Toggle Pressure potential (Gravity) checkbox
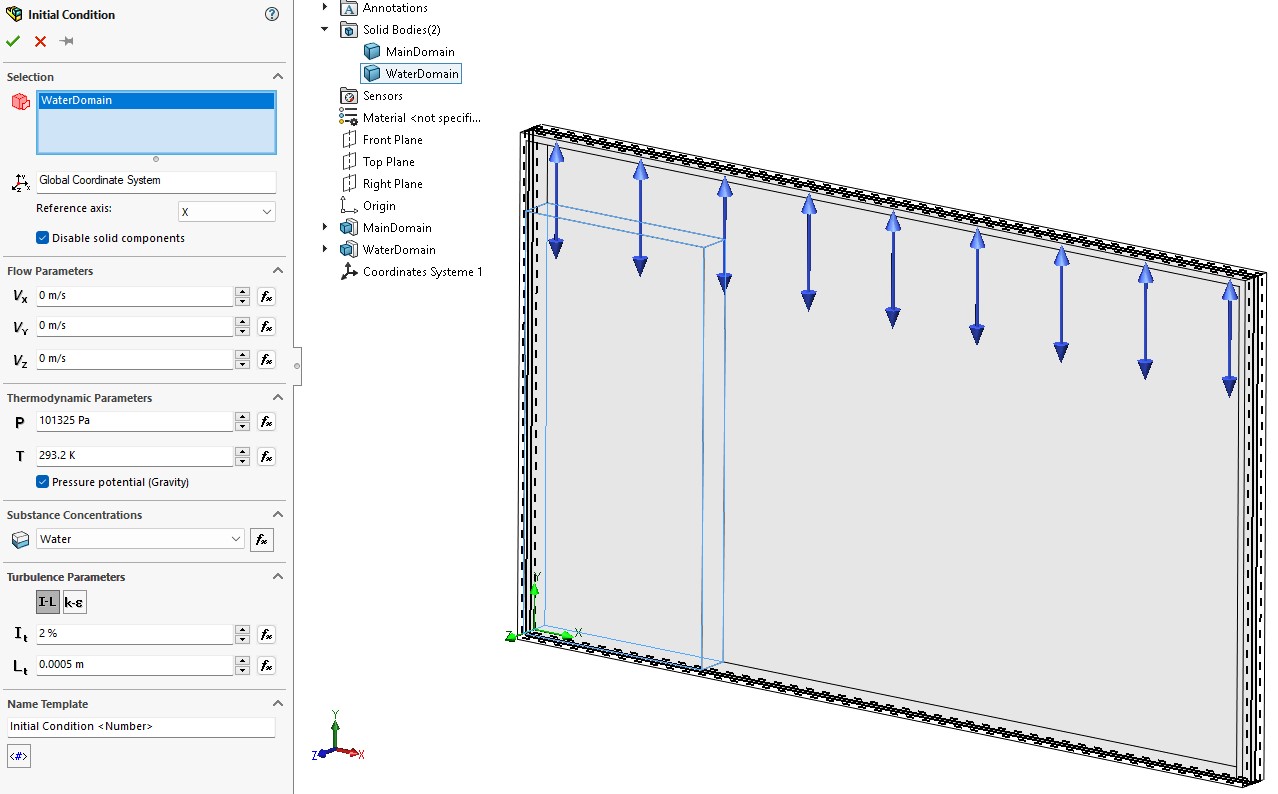Image resolution: width=1278 pixels, height=794 pixels. click(43, 482)
